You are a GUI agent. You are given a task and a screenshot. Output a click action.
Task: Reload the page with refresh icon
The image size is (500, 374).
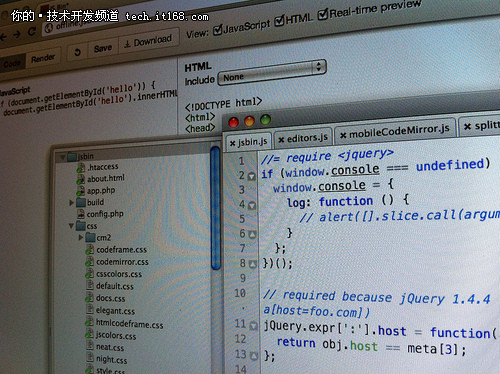(32, 32)
